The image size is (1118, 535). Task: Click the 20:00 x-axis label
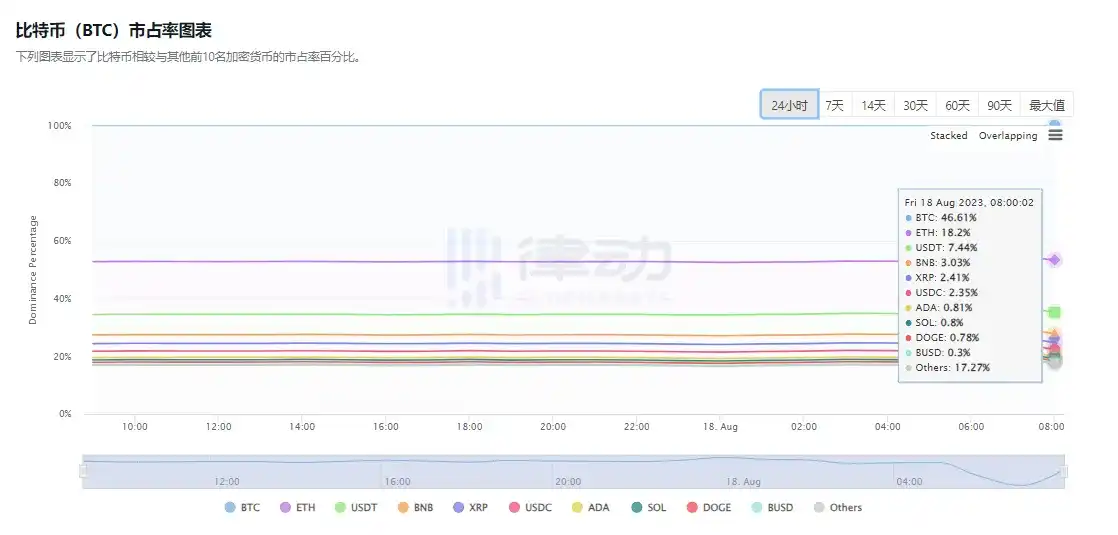click(553, 427)
